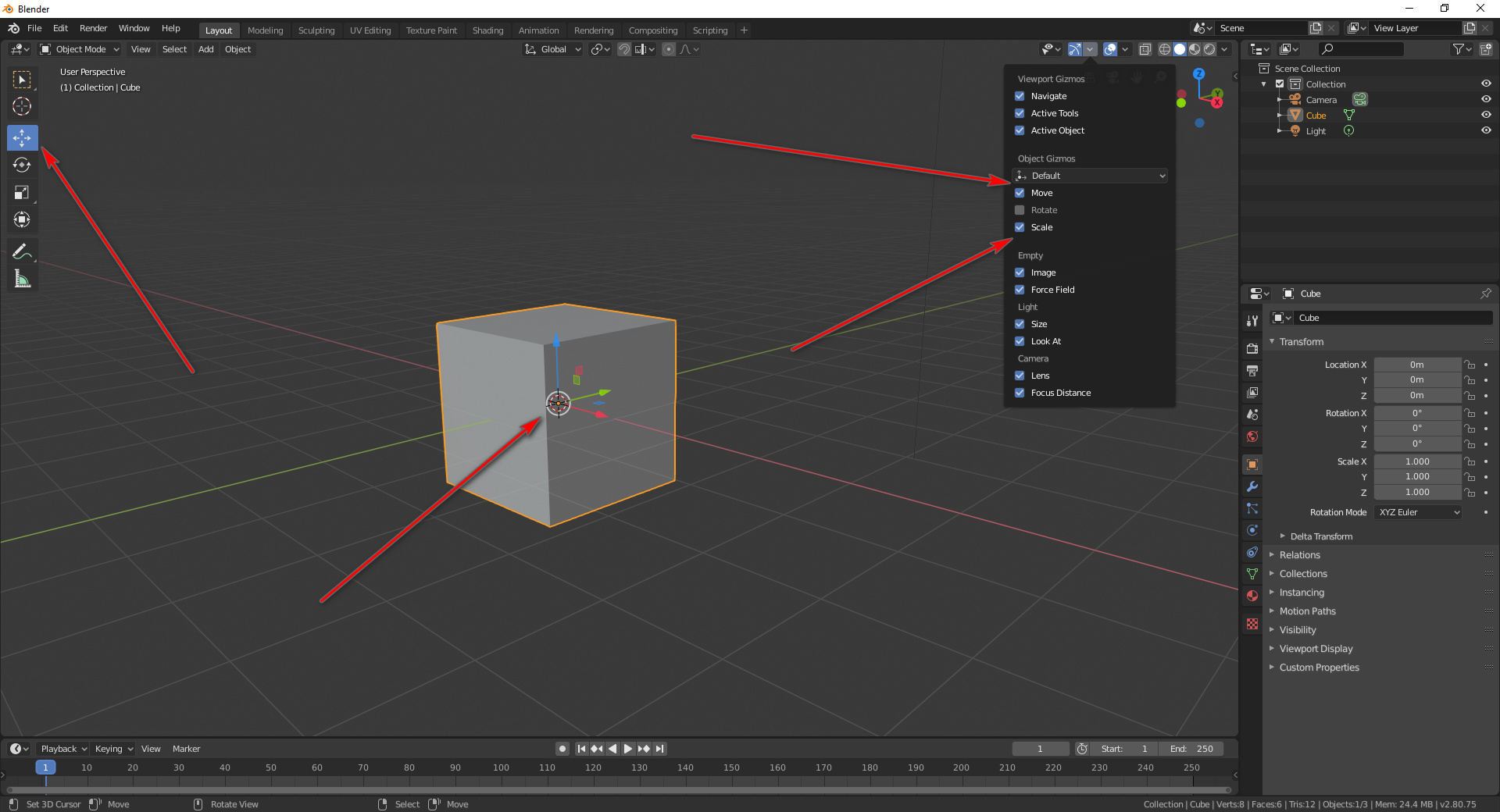This screenshot has height=812, width=1500.
Task: Switch to the Sculpting workspace tab
Action: tap(316, 30)
